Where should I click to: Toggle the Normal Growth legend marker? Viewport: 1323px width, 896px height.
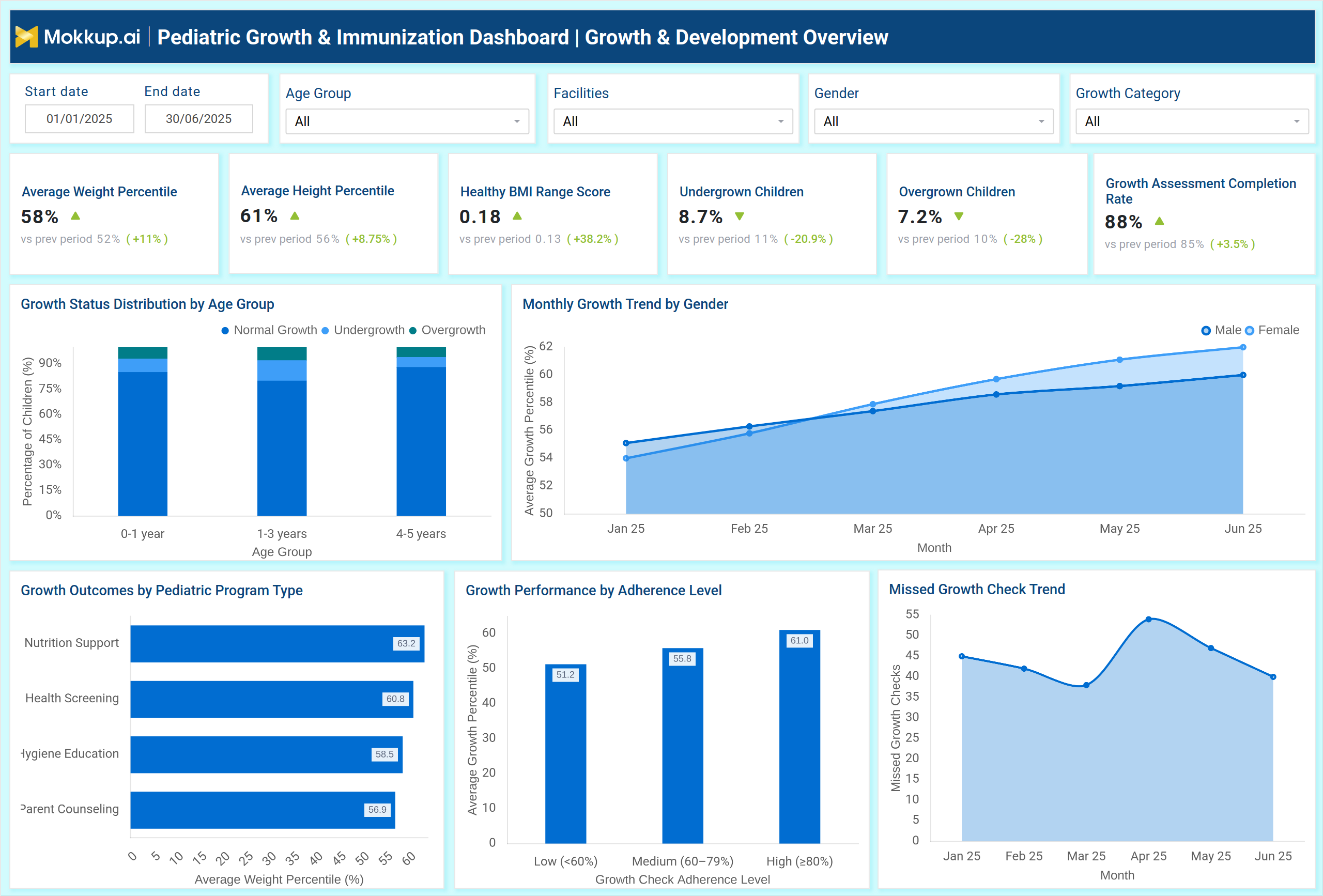click(x=225, y=331)
